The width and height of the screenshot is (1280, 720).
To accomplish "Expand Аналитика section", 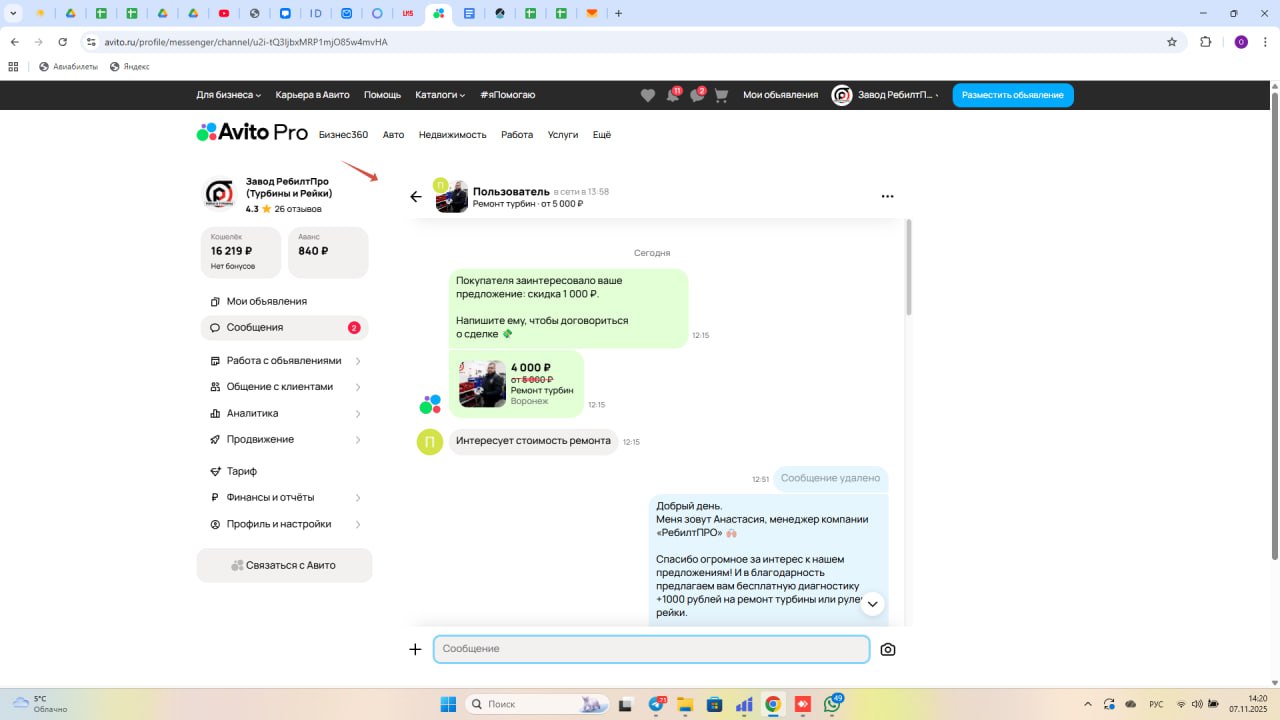I will 284,413.
